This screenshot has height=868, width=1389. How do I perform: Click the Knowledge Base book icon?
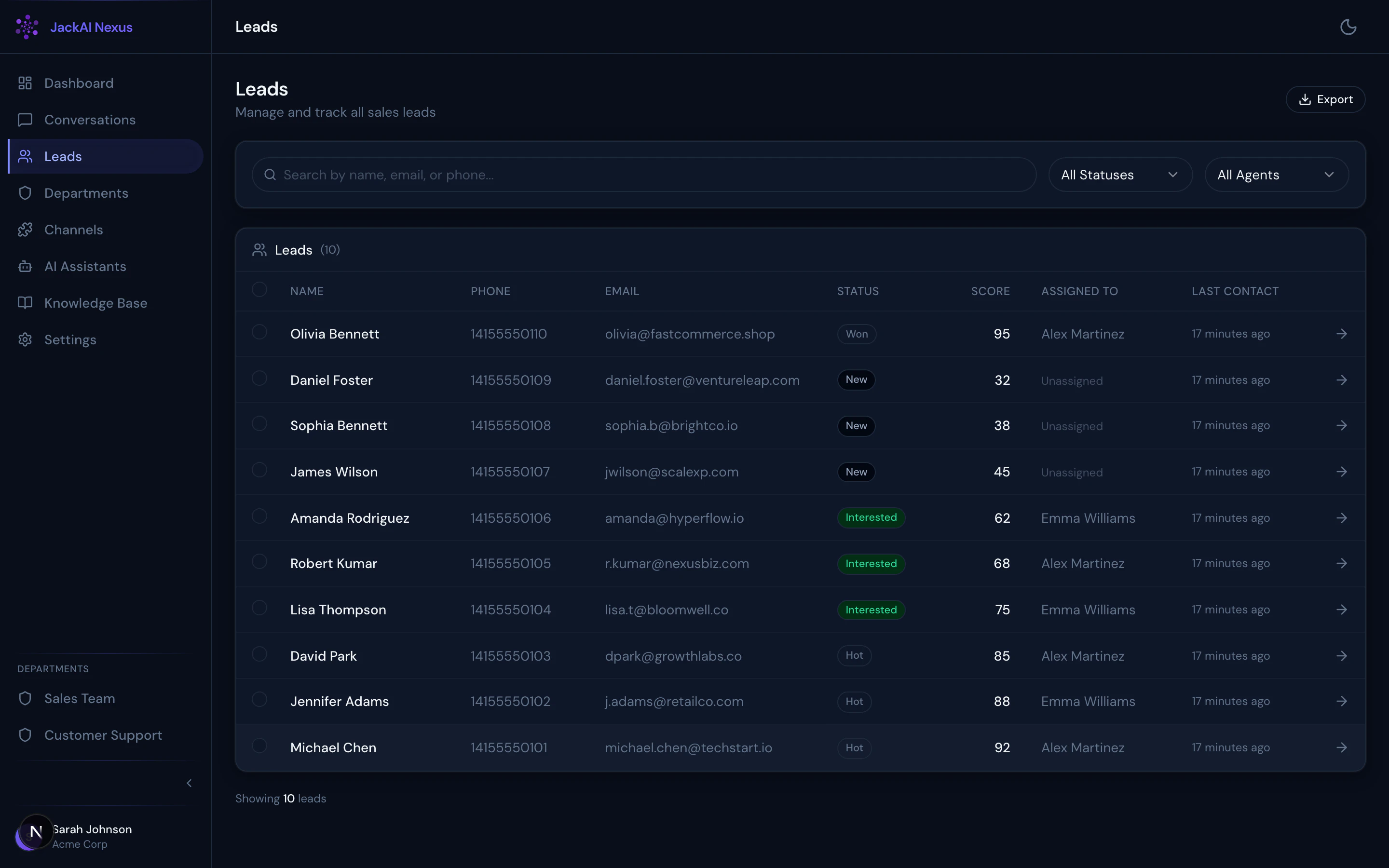pos(25,303)
